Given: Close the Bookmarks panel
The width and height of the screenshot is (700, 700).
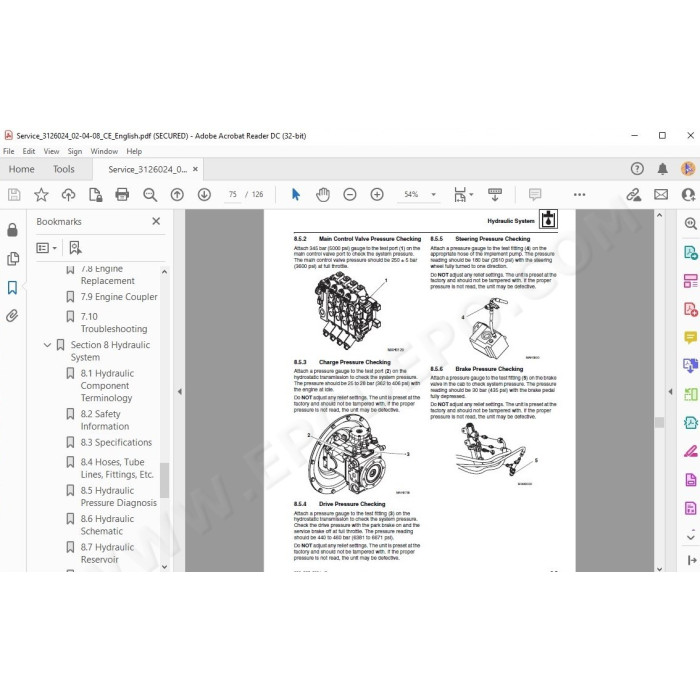Looking at the screenshot, I should (156, 221).
